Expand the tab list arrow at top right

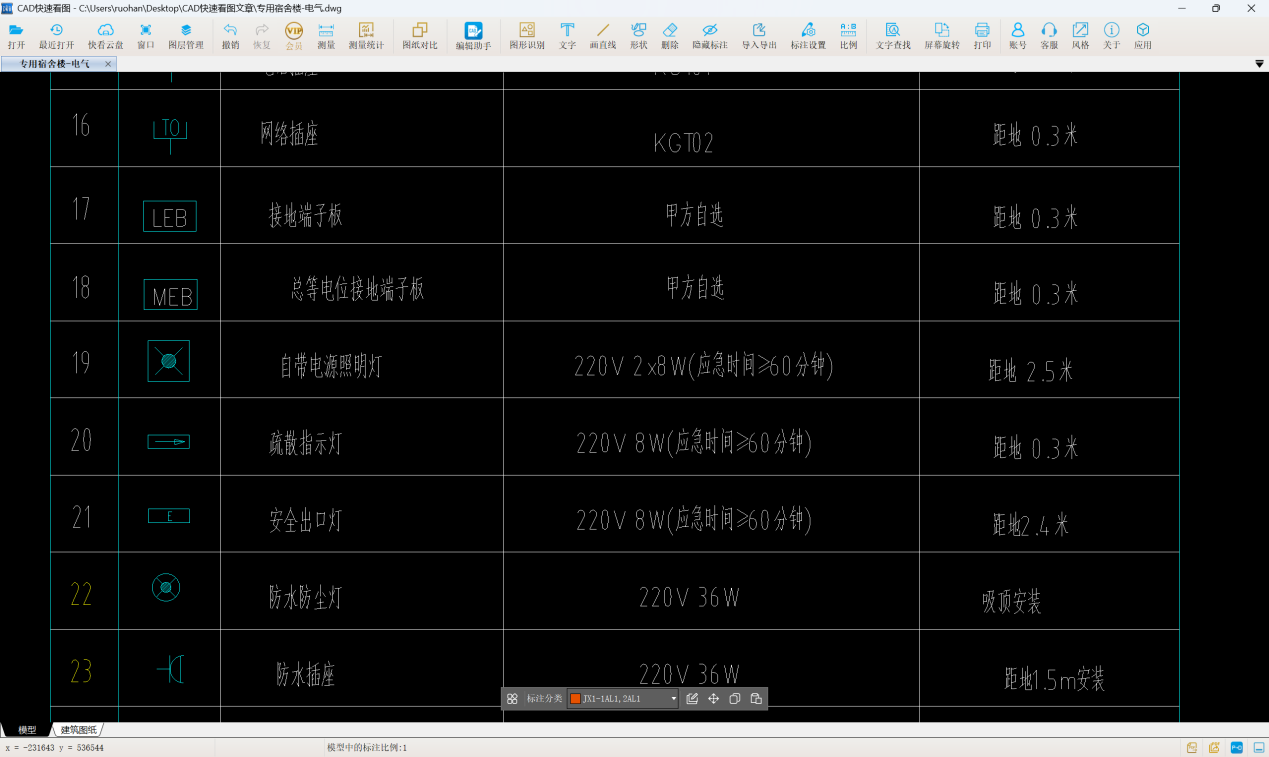coord(1259,64)
